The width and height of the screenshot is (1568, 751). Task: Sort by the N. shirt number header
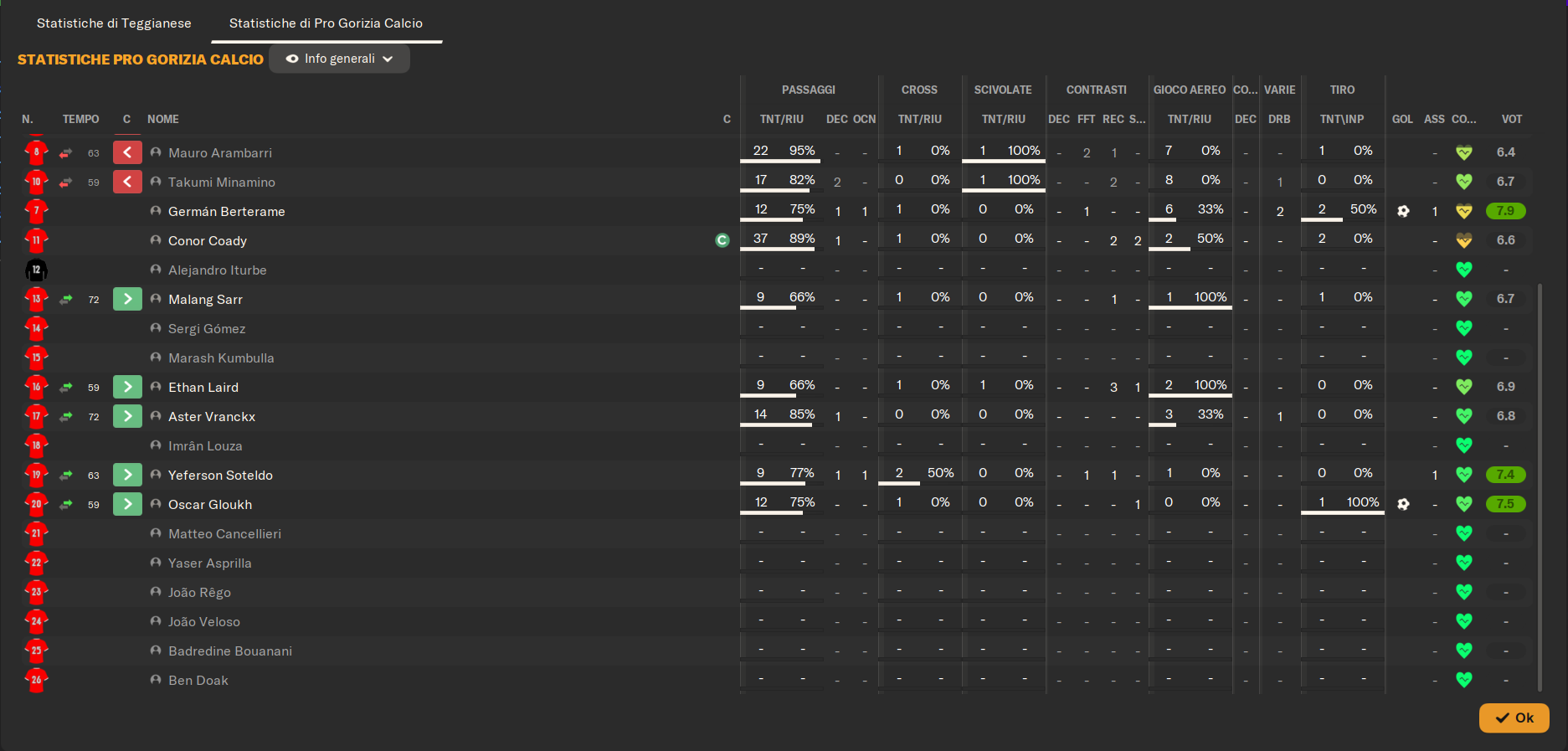point(28,119)
